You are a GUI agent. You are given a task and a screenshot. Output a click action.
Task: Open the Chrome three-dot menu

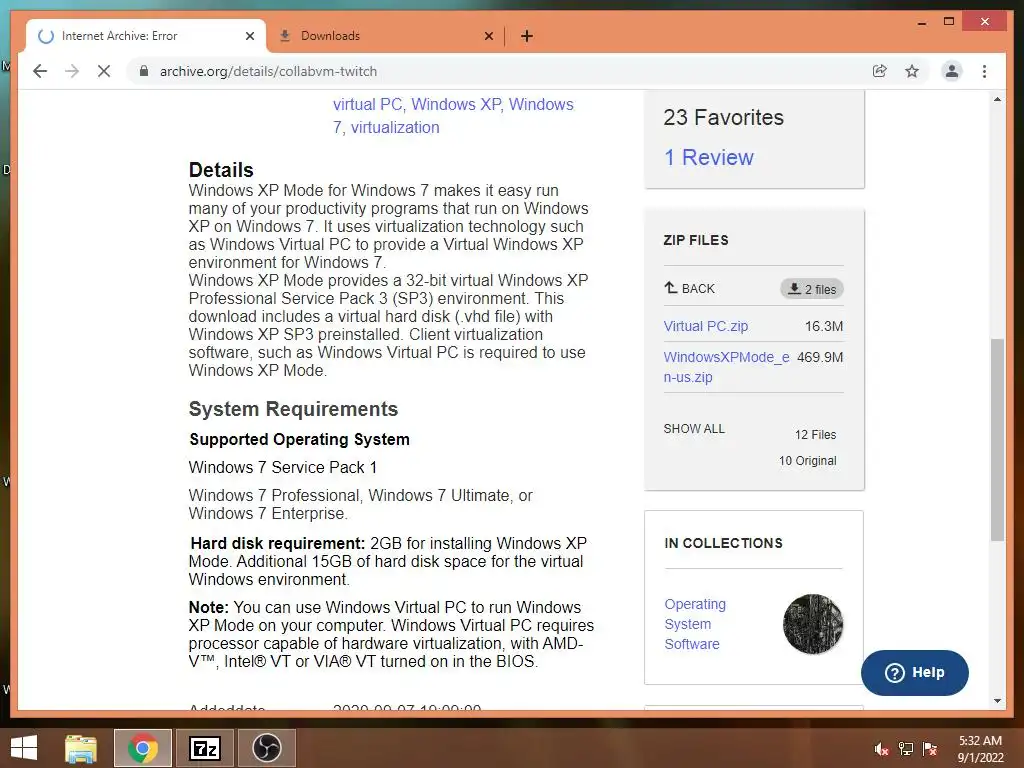(x=984, y=71)
